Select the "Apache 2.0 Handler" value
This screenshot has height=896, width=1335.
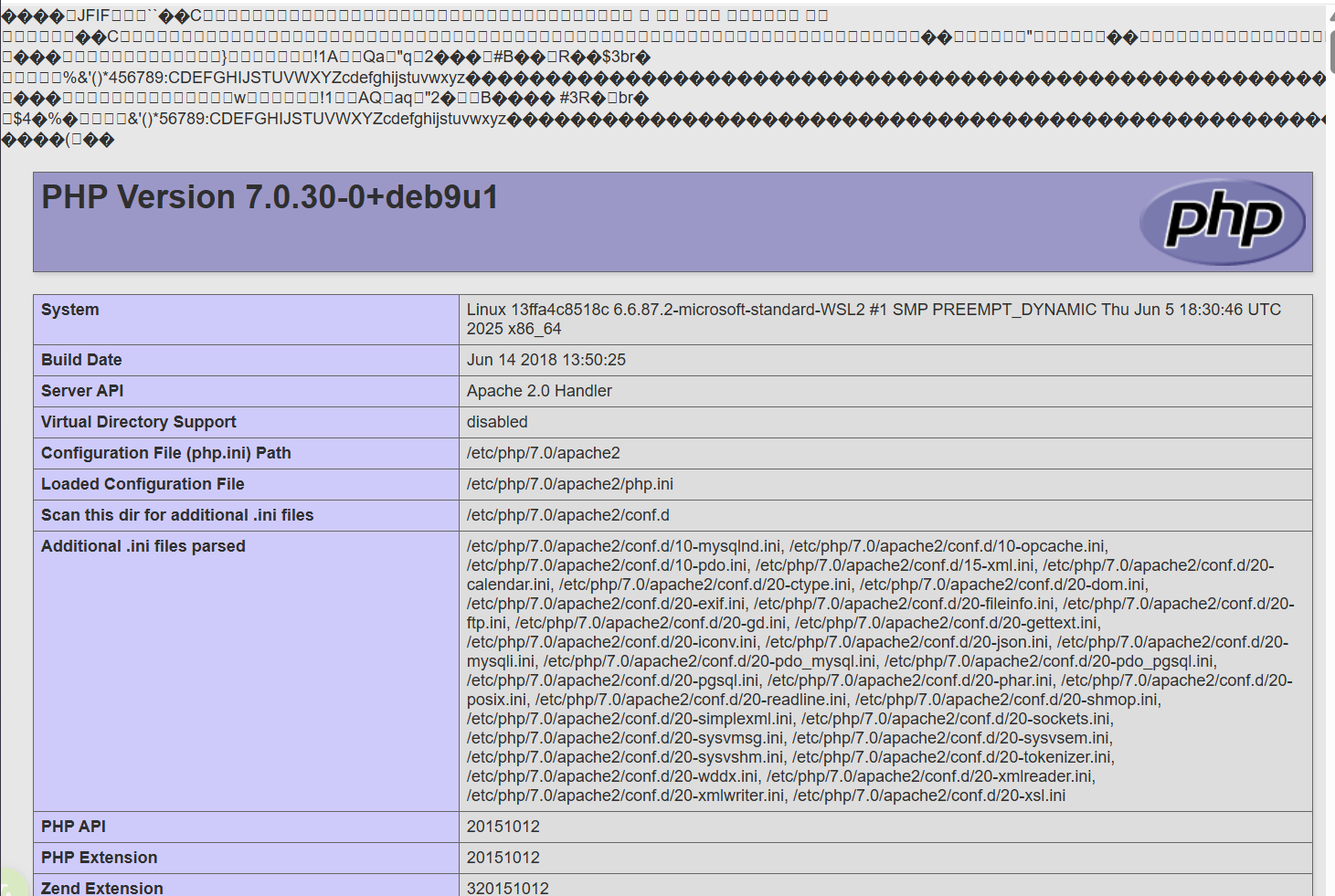[539, 391]
